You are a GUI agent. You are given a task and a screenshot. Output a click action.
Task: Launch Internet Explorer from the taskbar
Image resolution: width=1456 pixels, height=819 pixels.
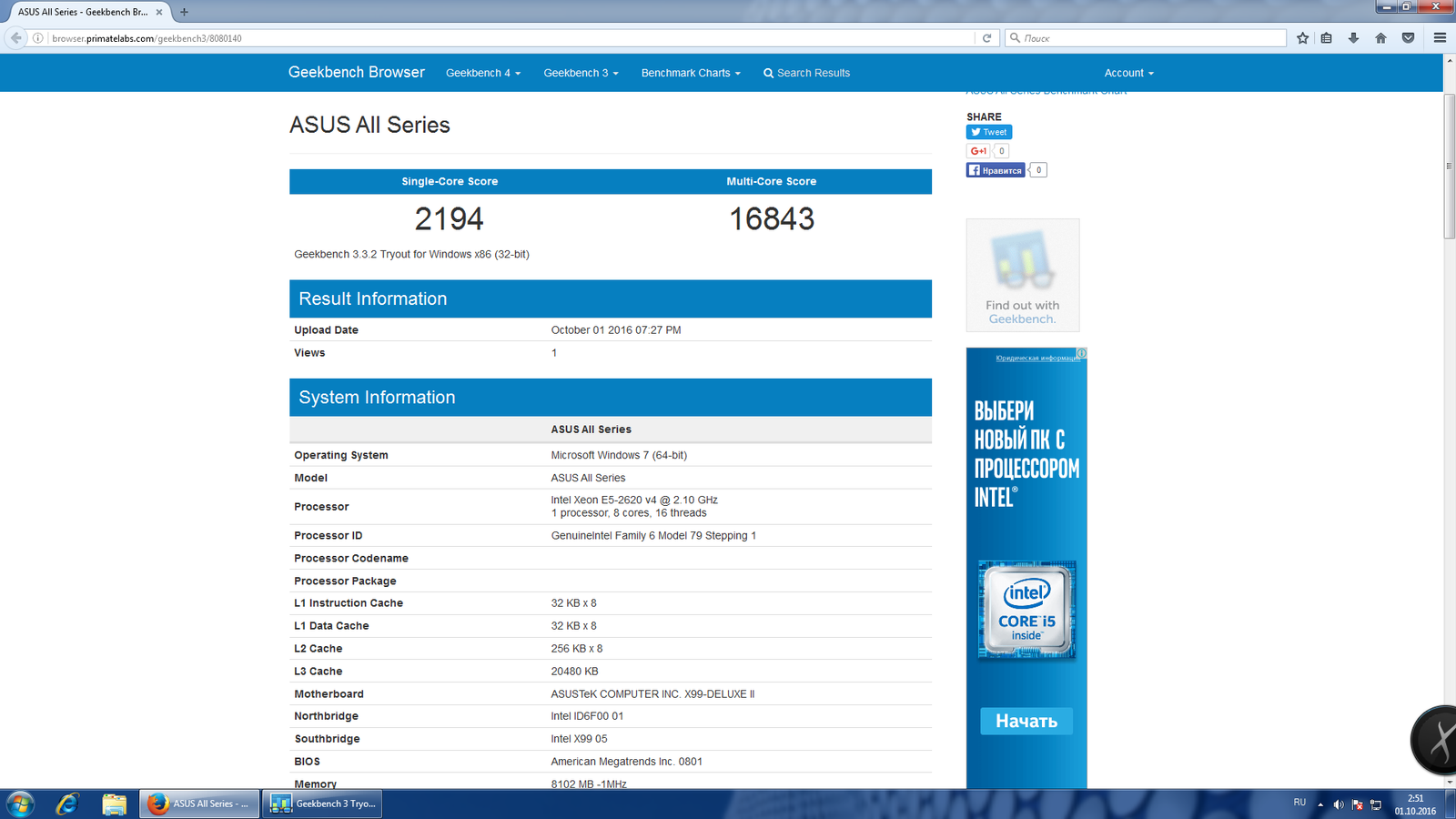click(x=67, y=804)
